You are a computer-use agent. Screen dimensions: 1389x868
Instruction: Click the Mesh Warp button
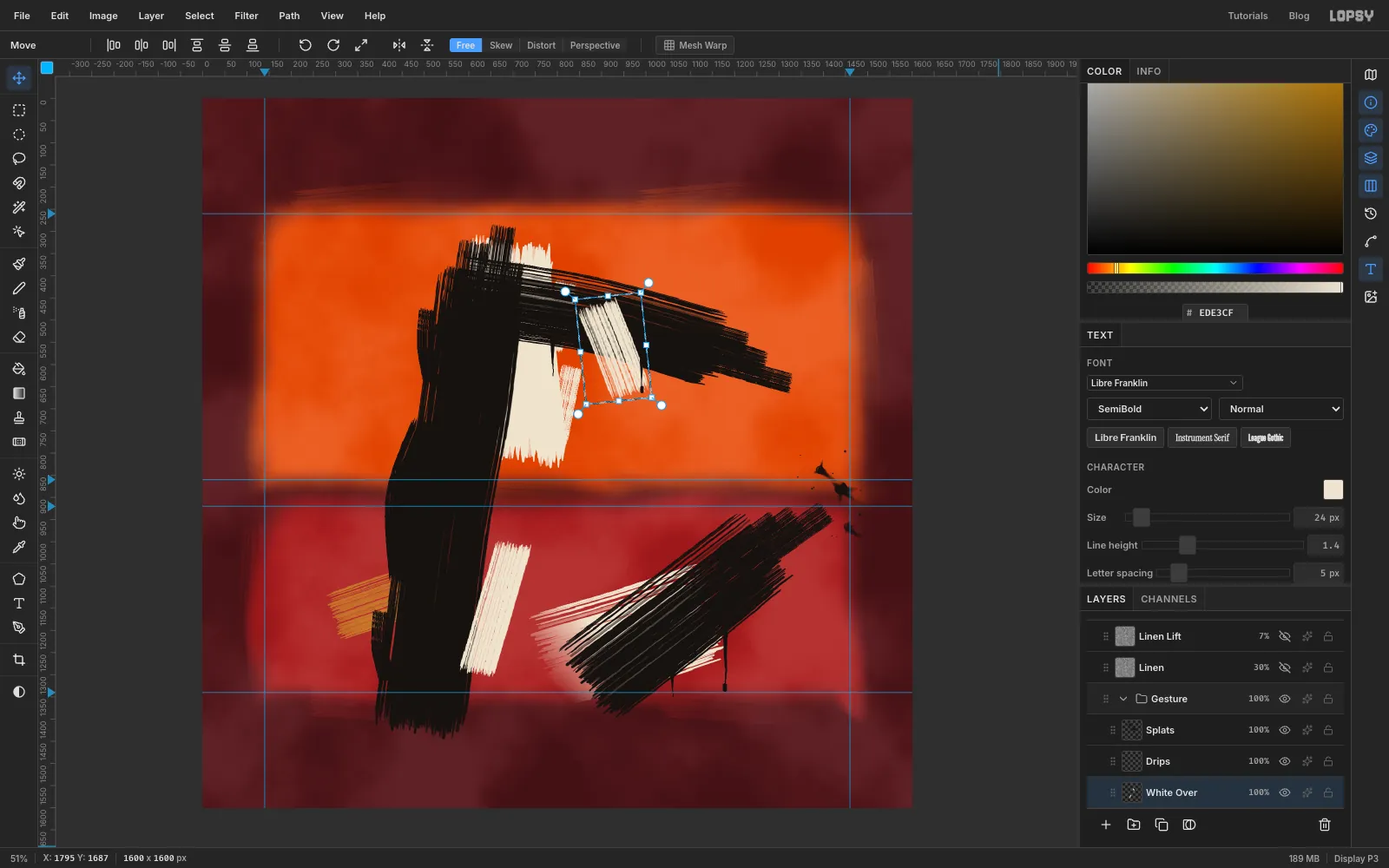point(694,45)
